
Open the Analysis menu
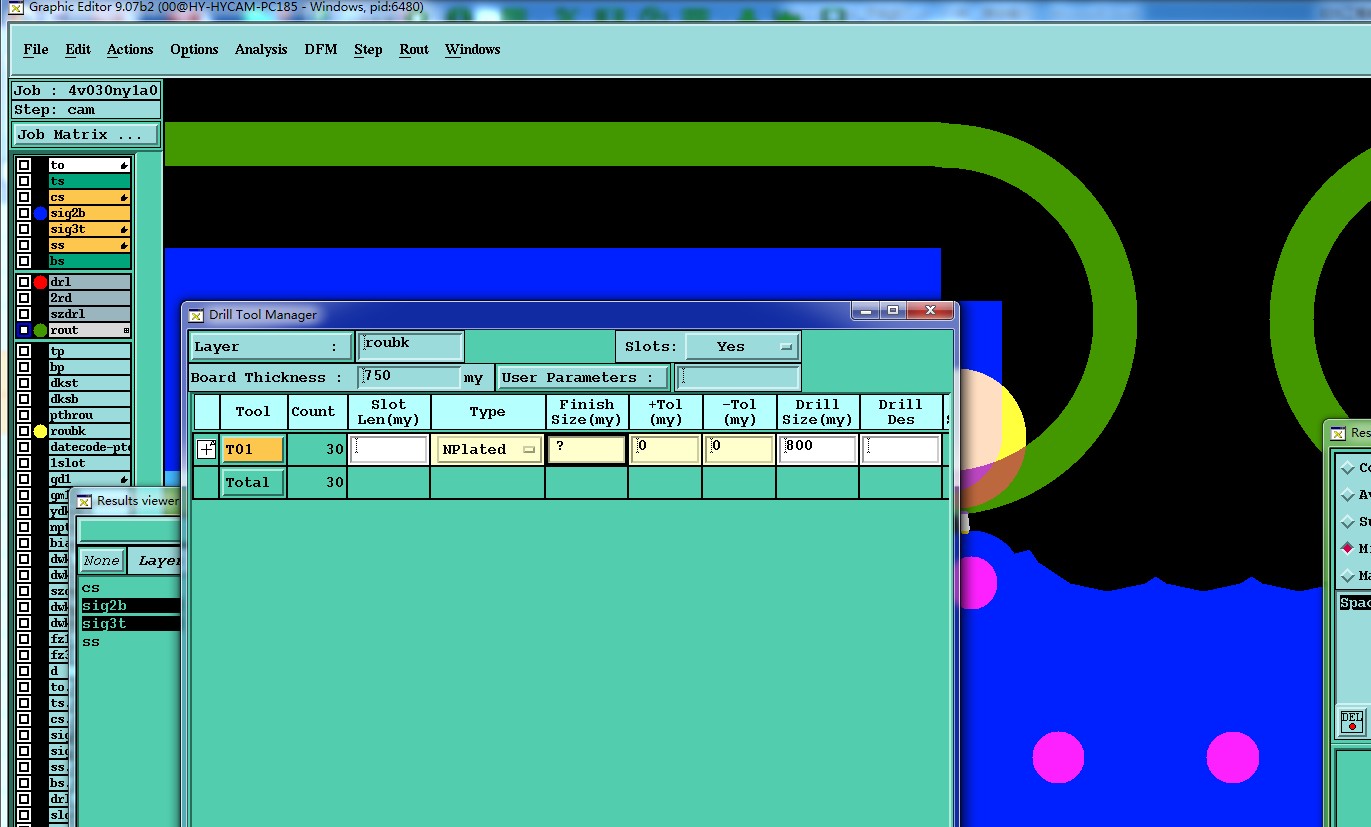coord(261,49)
